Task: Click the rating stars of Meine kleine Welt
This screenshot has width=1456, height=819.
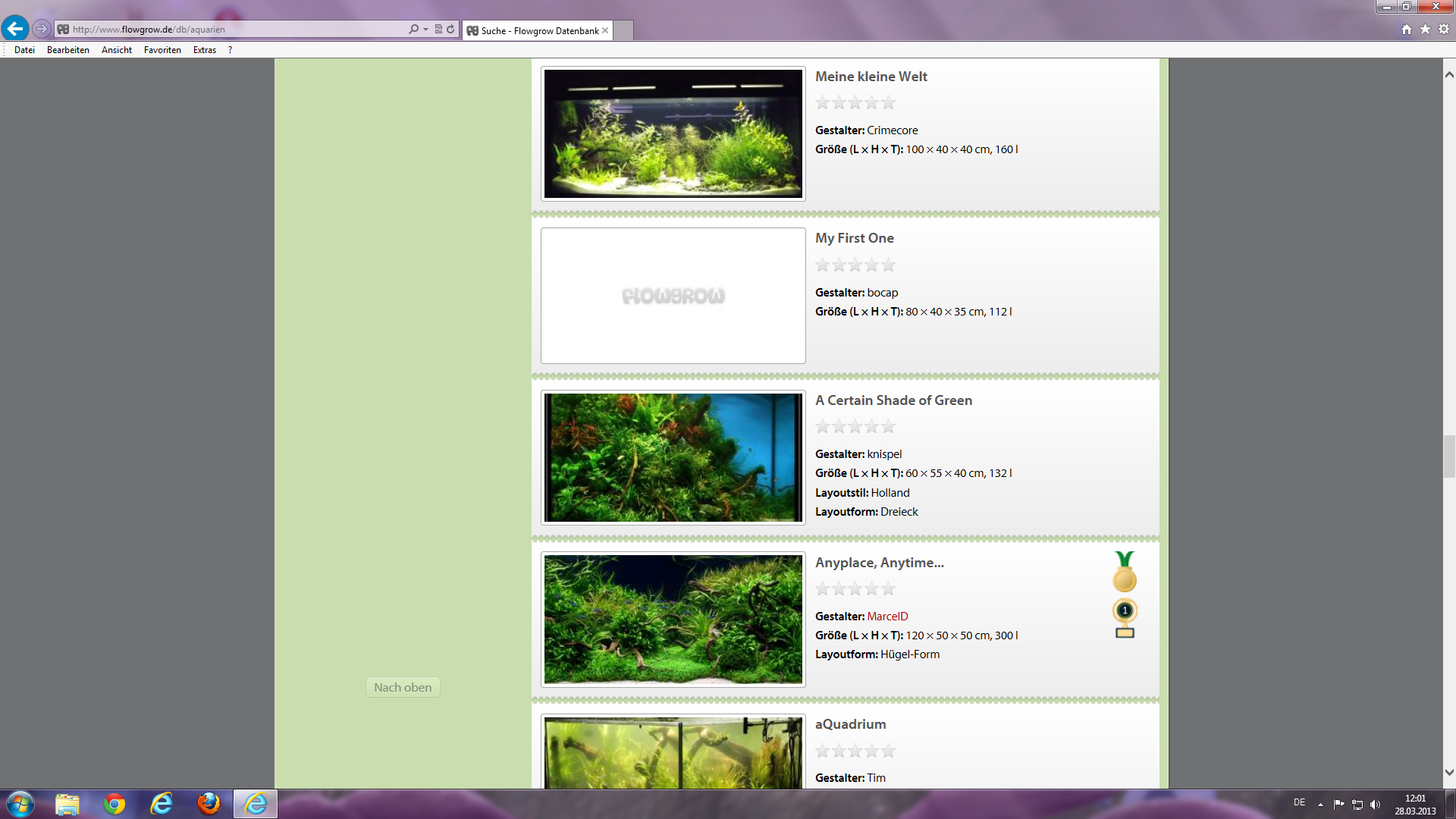Action: point(855,102)
